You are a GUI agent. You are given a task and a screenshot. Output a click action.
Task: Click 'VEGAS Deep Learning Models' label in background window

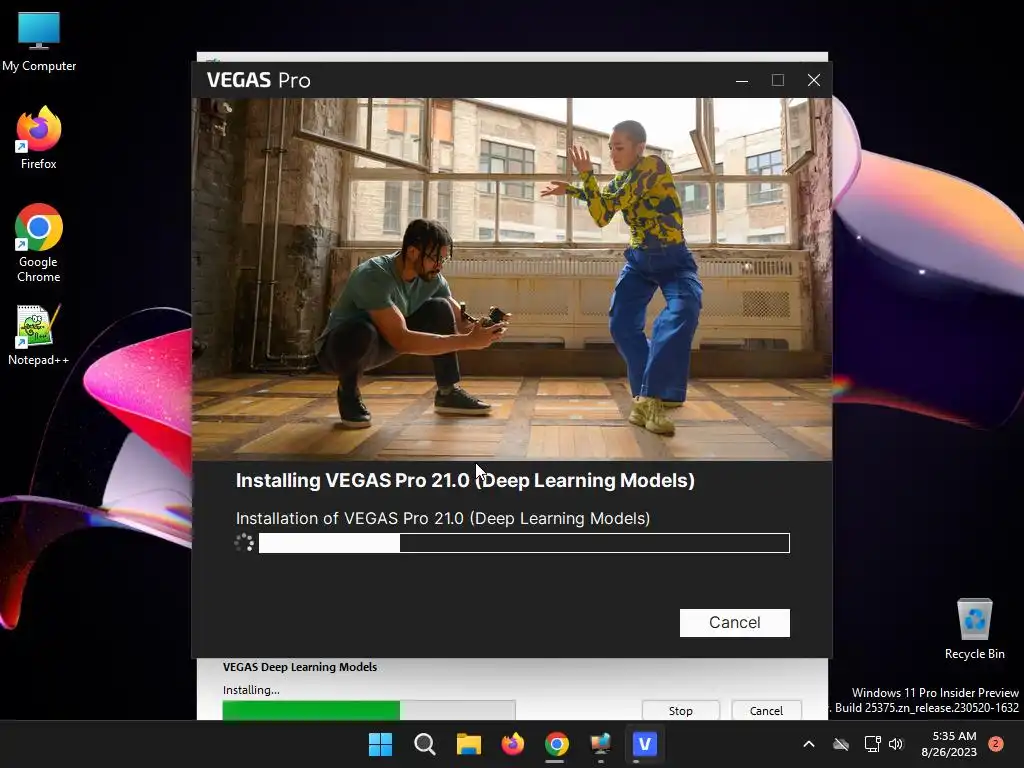point(300,667)
